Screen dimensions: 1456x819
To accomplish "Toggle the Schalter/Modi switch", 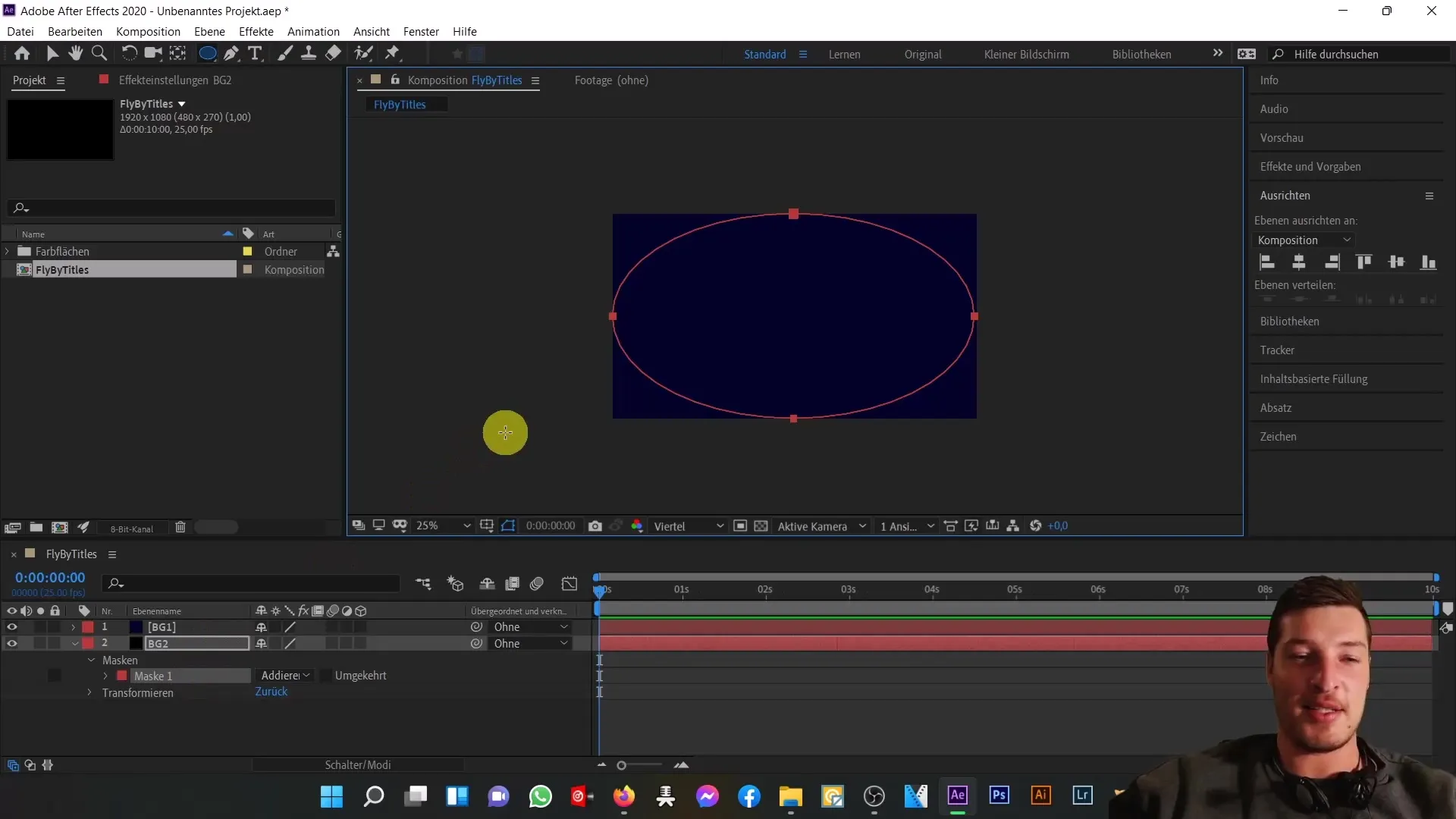I will pos(358,764).
